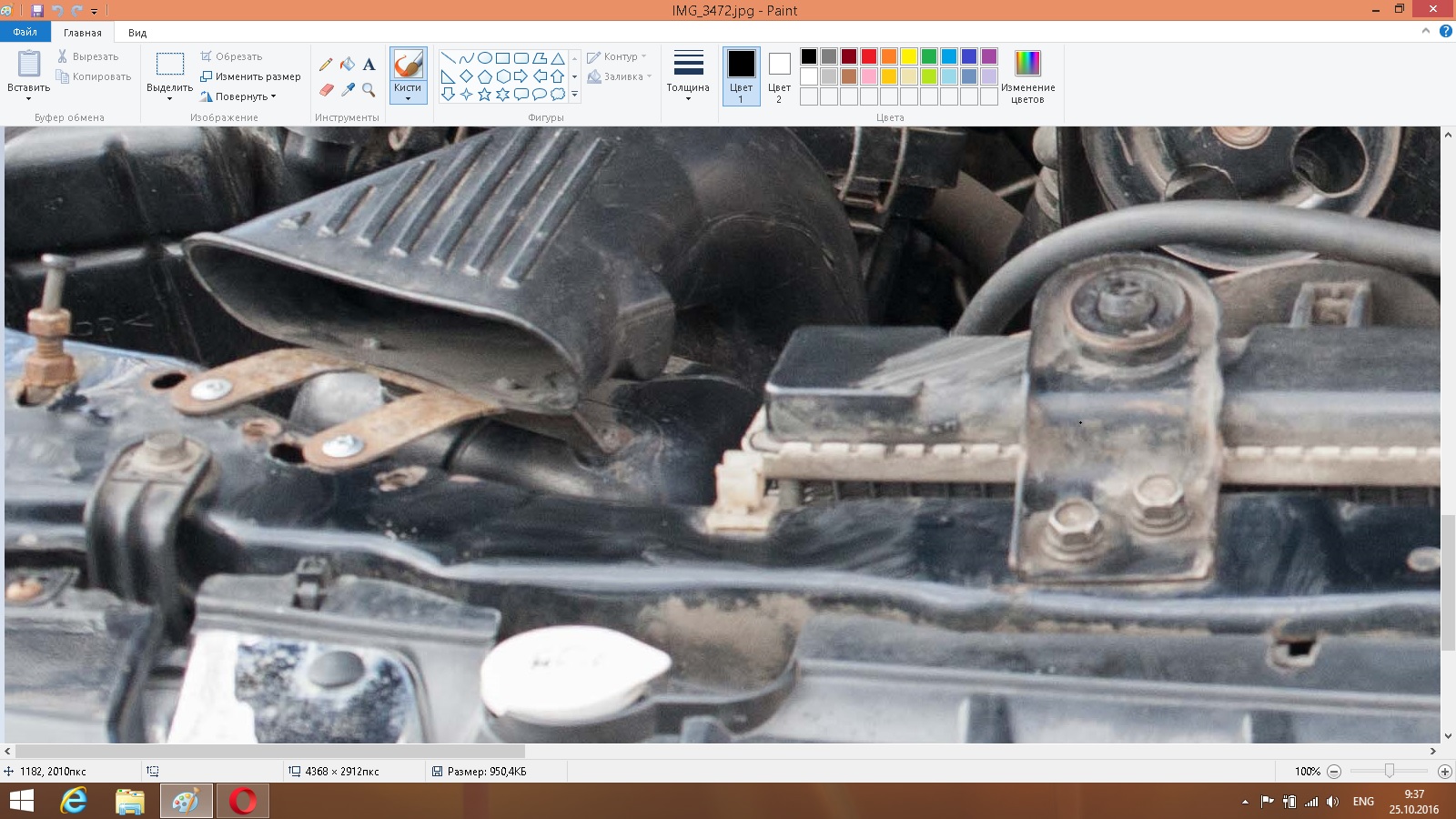Click the Crop button
Viewport: 1456px width, 819px height.
[231, 56]
